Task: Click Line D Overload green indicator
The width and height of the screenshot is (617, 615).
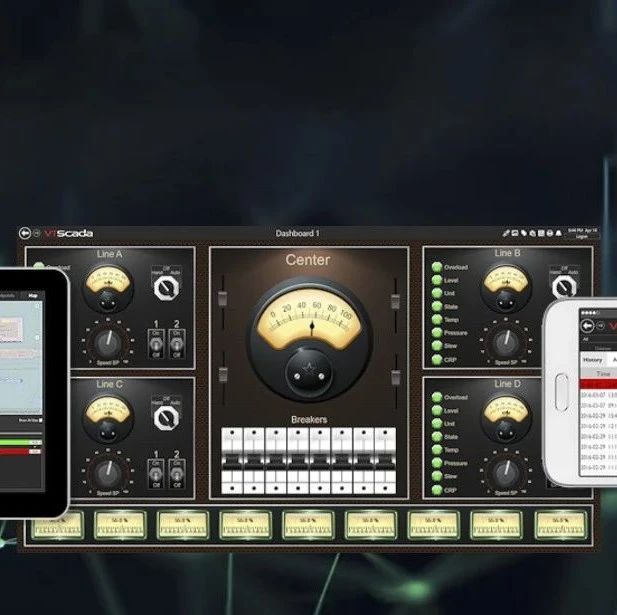Action: click(x=437, y=397)
